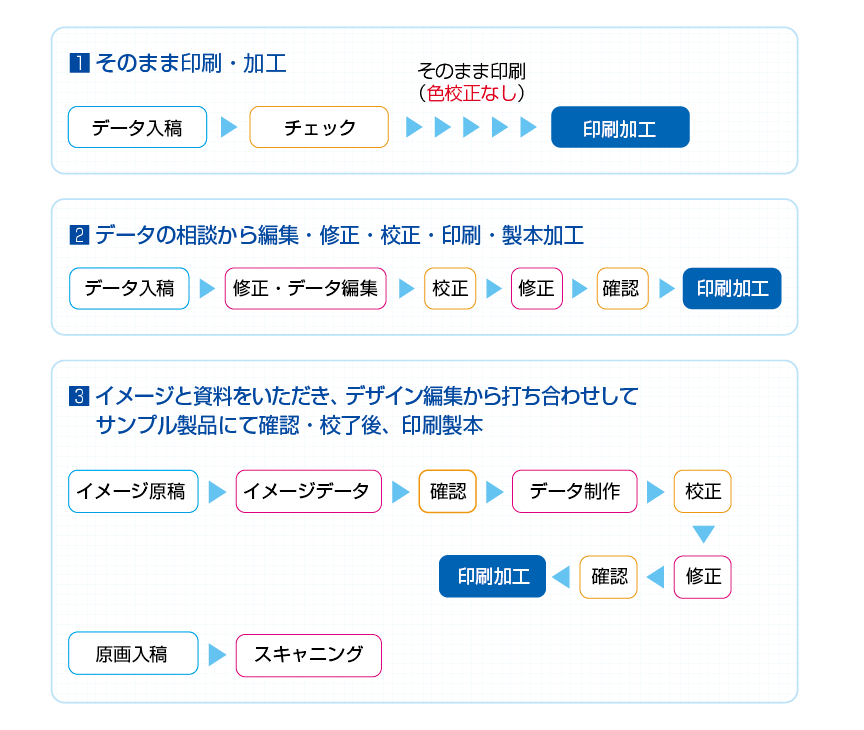Viewport: 864px width, 730px height.
Task: Click the arrow between 原画入稿 and スキャニング
Action: 218,655
